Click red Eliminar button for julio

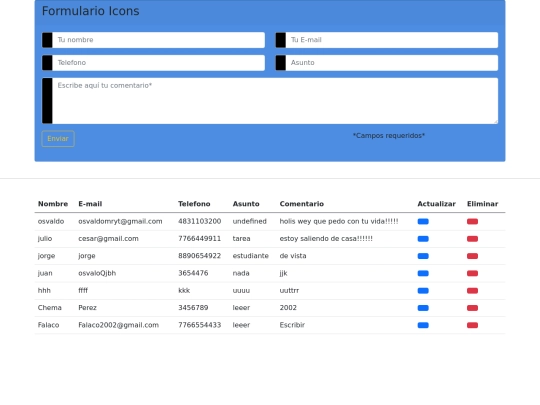[472, 239]
